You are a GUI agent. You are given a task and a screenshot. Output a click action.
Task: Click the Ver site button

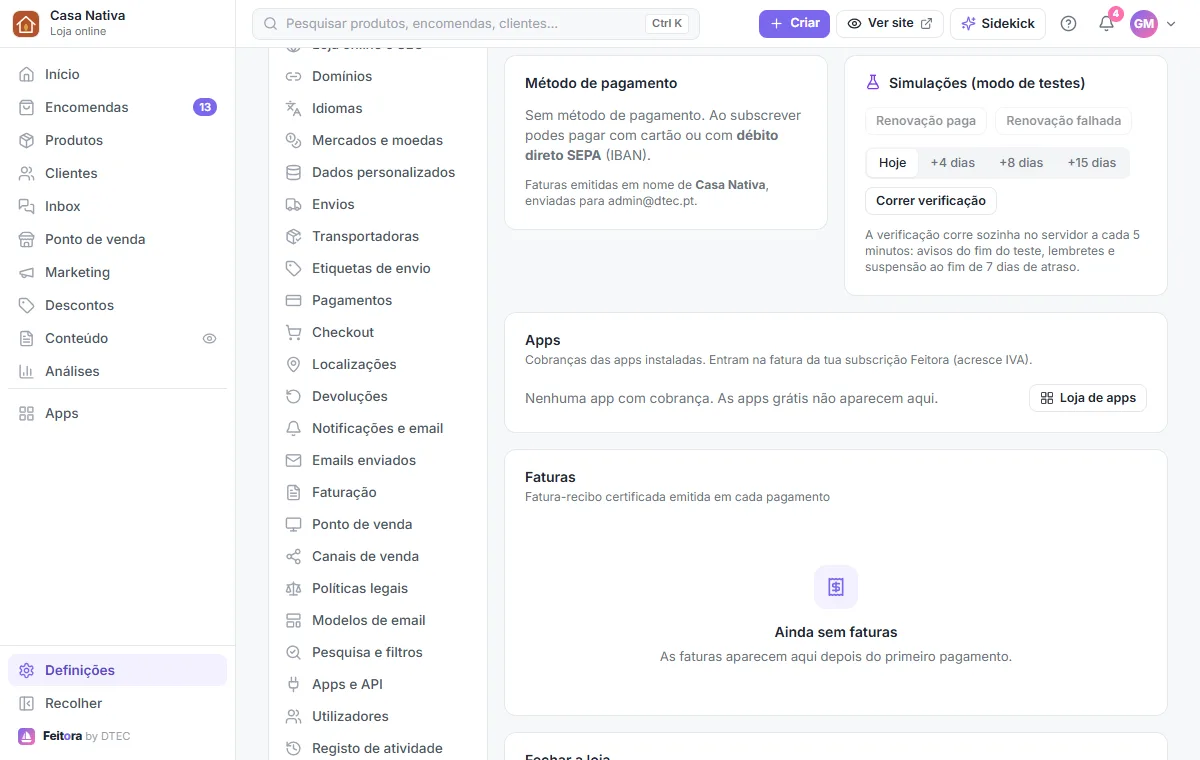point(890,23)
